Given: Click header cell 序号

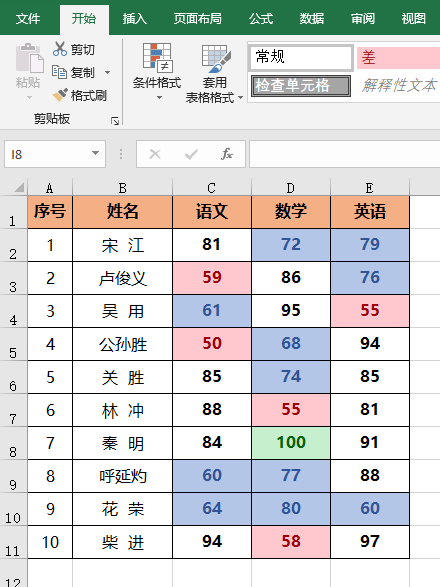Looking at the screenshot, I should pyautogui.click(x=50, y=212).
